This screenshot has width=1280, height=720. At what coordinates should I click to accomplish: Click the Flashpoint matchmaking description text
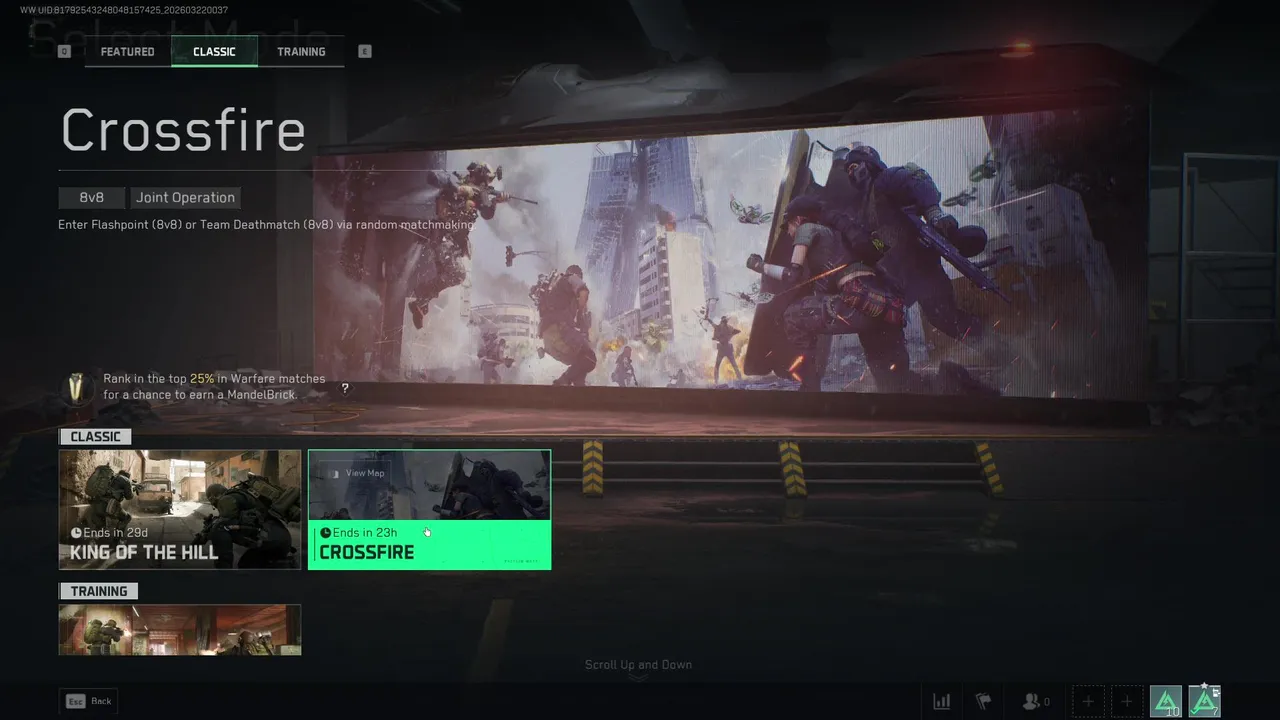(265, 225)
